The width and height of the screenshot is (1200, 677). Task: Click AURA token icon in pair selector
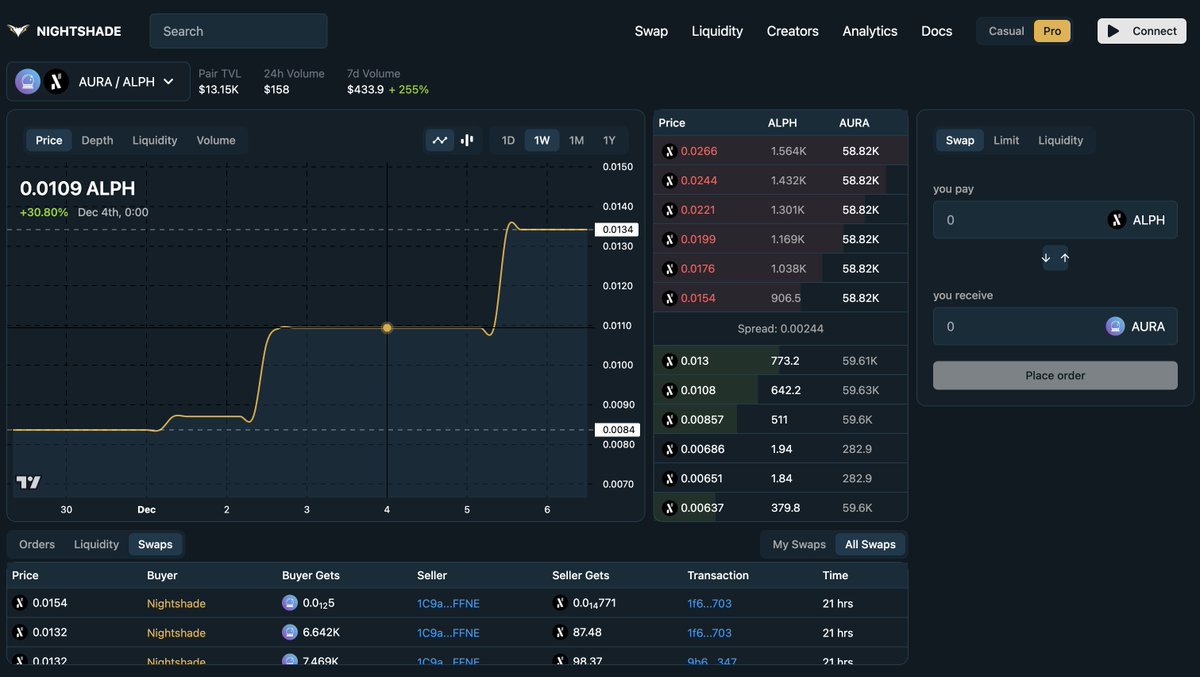(28, 82)
